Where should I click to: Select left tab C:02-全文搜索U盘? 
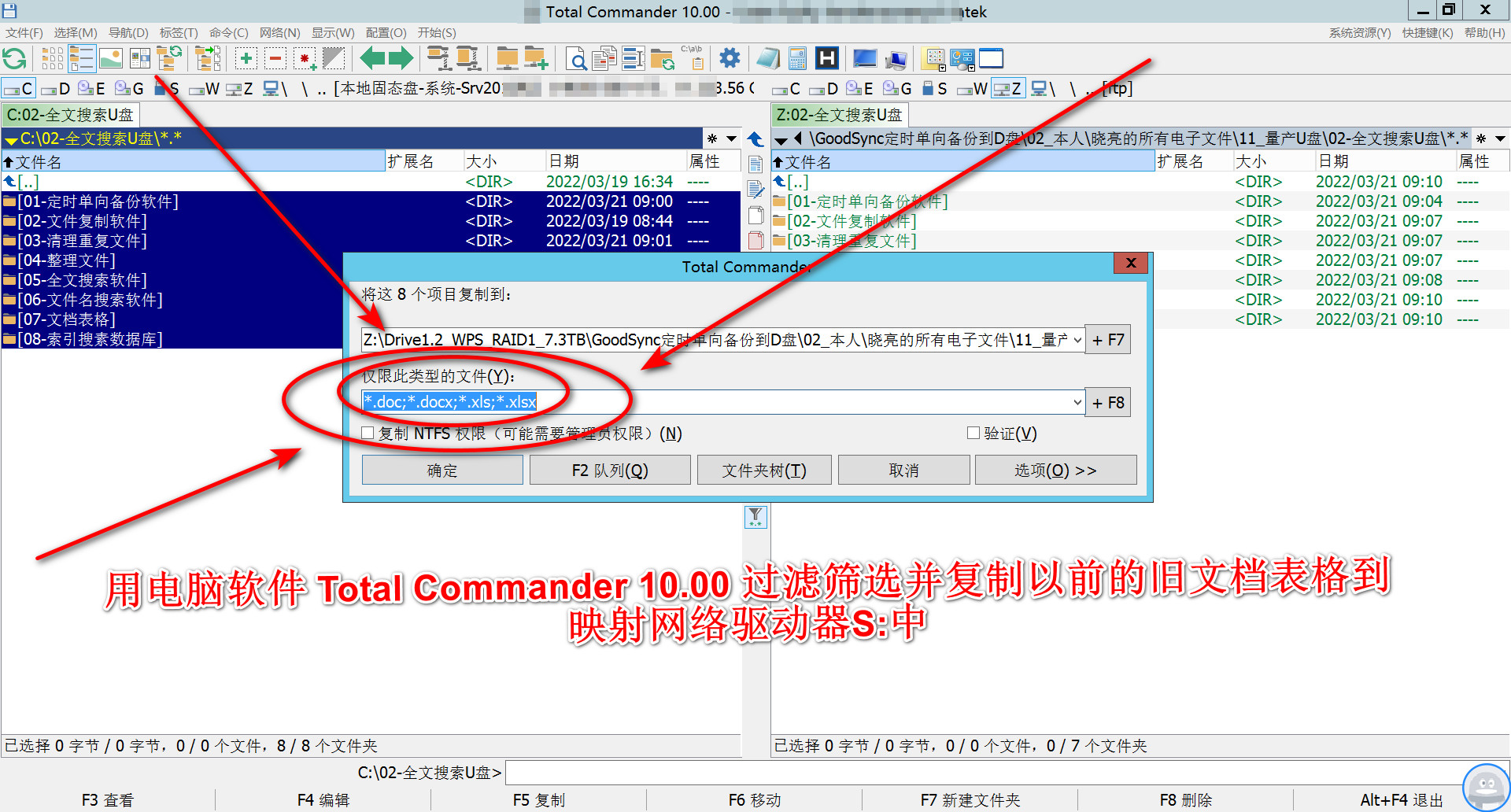tap(70, 115)
